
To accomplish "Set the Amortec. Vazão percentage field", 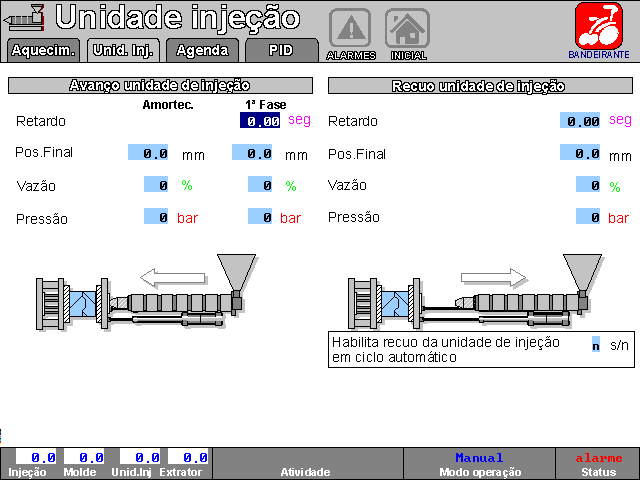I will coord(156,185).
